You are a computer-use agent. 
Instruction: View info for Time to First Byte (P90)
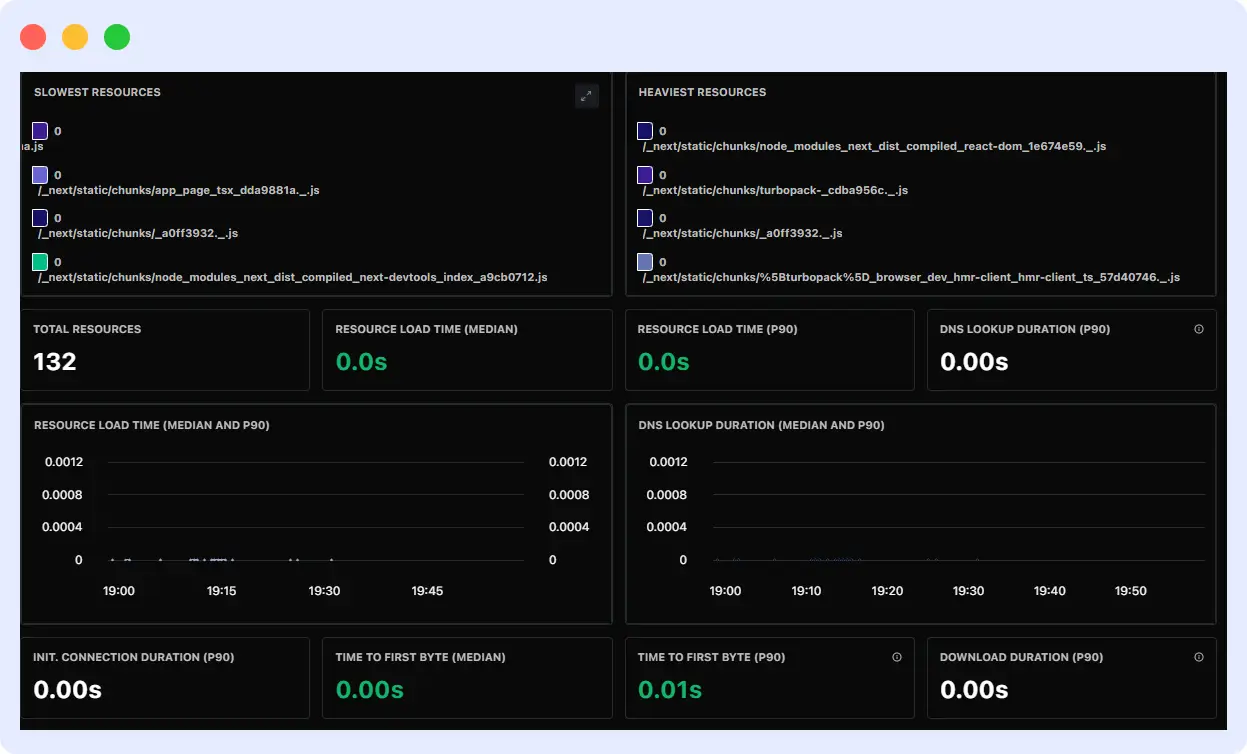896,657
